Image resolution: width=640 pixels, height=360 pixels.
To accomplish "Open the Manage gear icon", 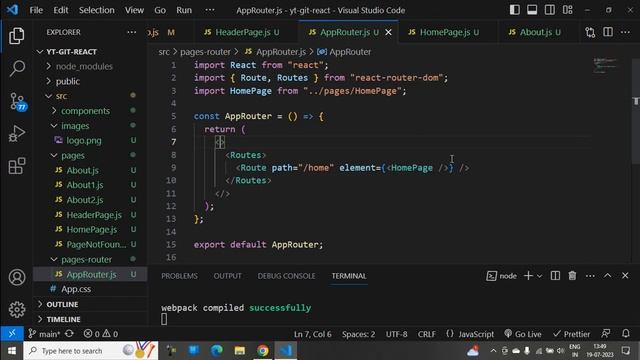I will [x=17, y=309].
